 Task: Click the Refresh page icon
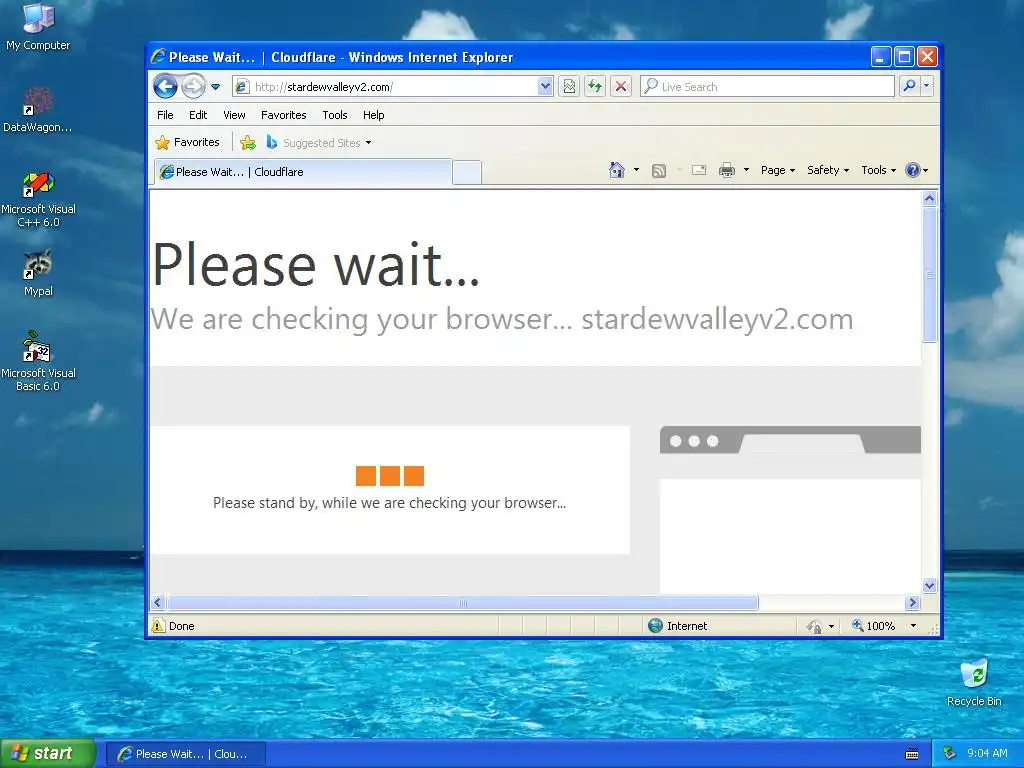(x=595, y=86)
